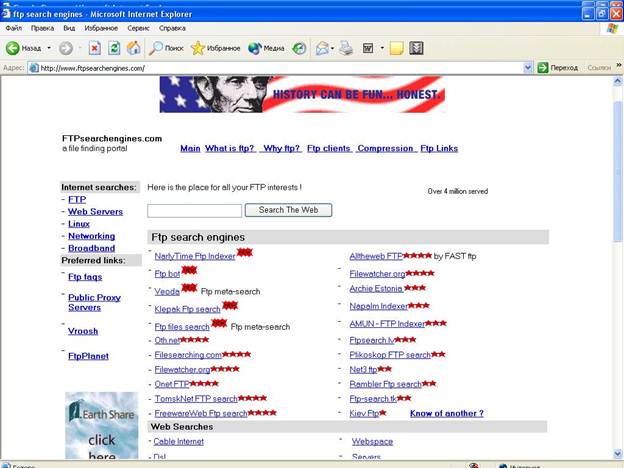Follow the 'What is ftp?' navigation link
Viewport: 624px width, 468px height.
(x=229, y=148)
